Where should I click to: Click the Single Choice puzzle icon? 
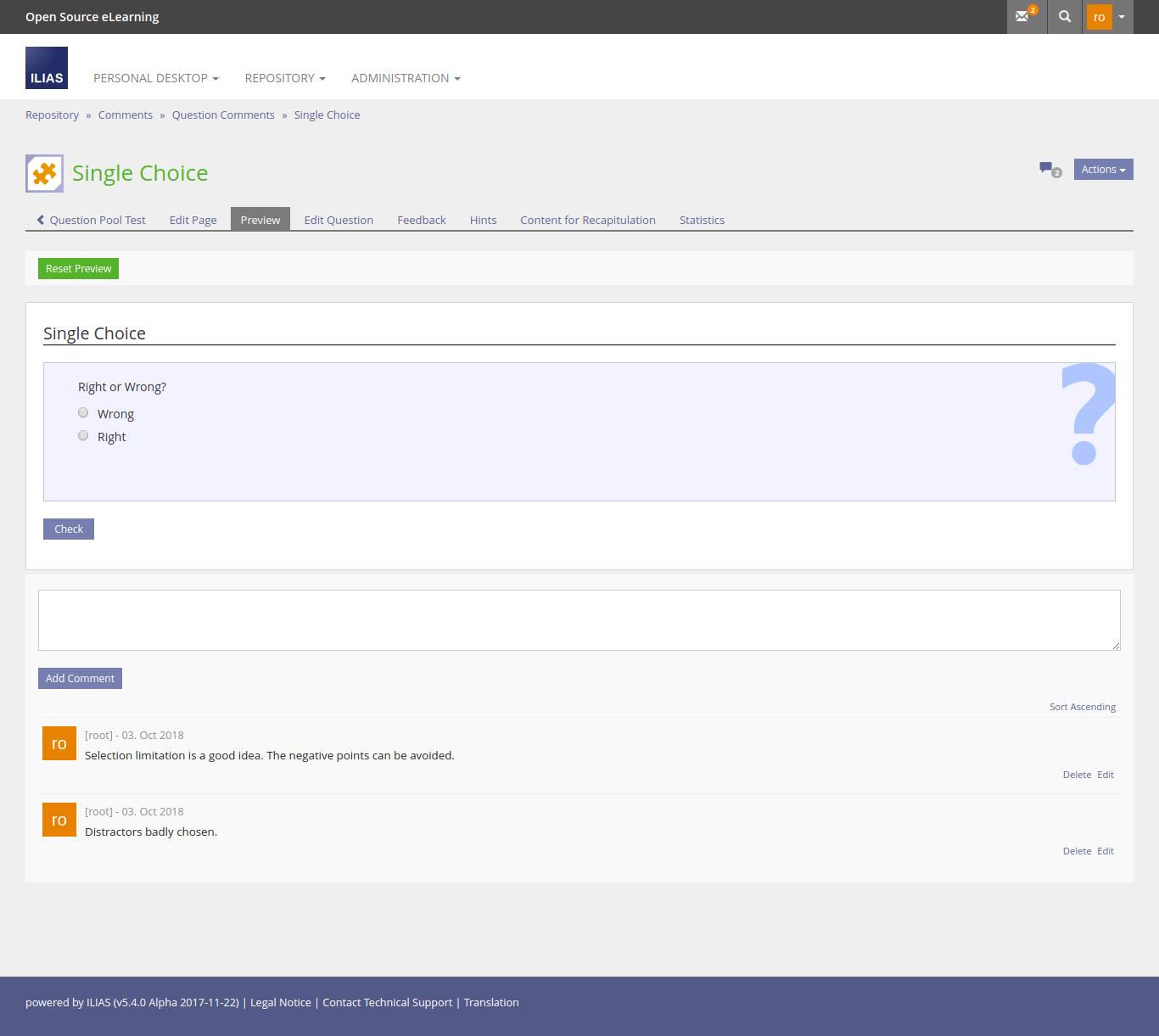[x=45, y=173]
